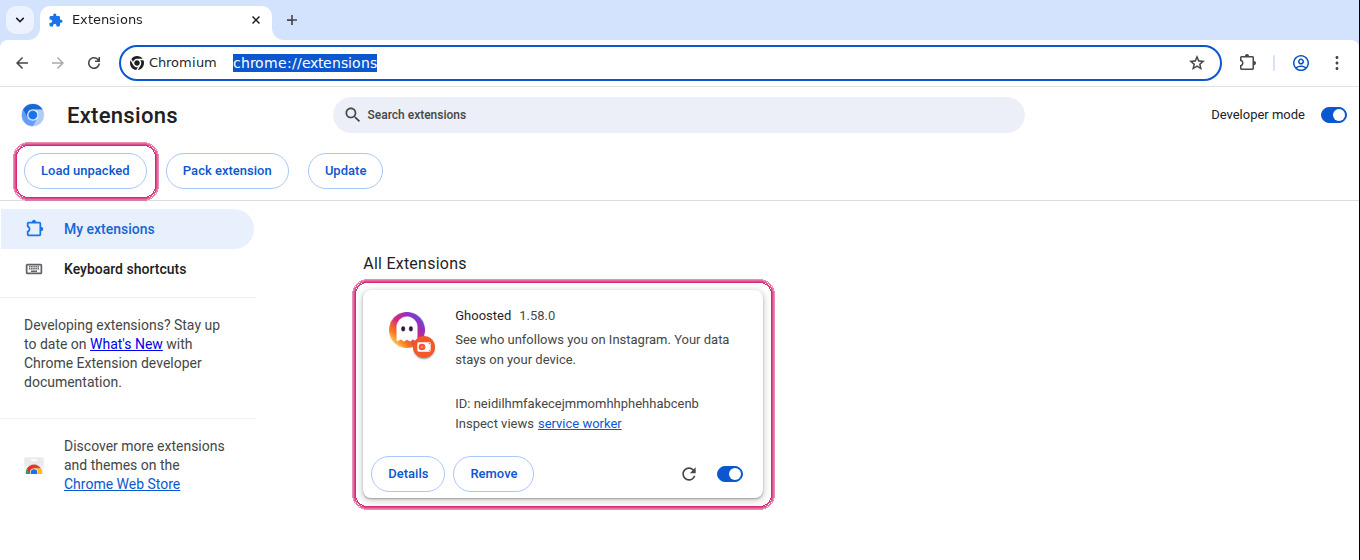Reload the Ghoosted extension
1360x560 pixels.
689,474
